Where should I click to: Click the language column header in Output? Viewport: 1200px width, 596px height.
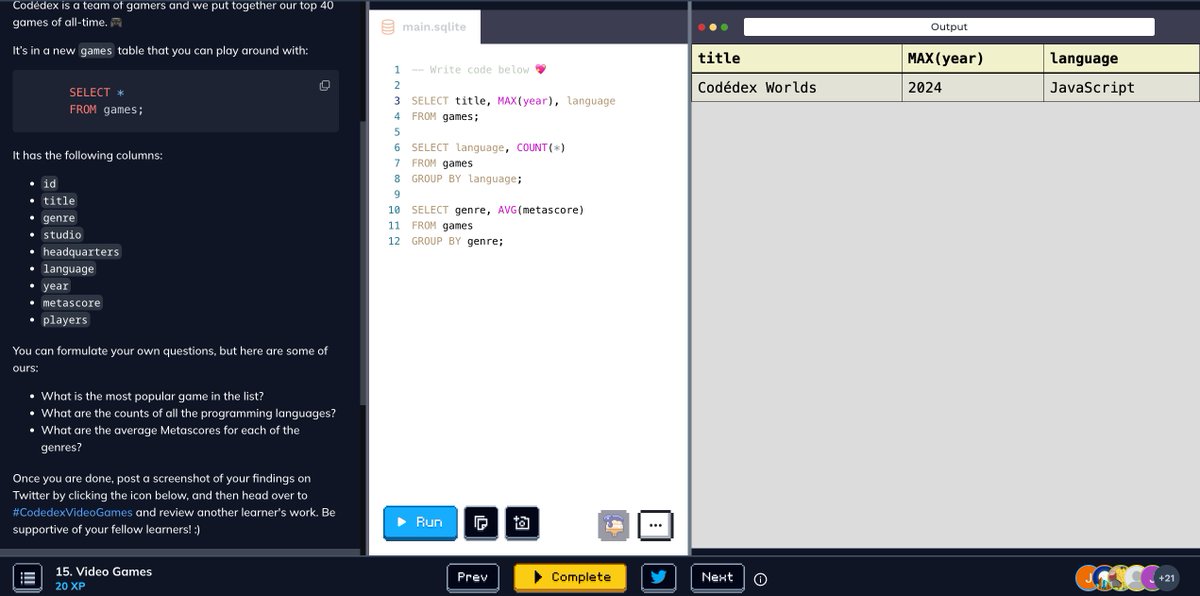pyautogui.click(x=1121, y=58)
